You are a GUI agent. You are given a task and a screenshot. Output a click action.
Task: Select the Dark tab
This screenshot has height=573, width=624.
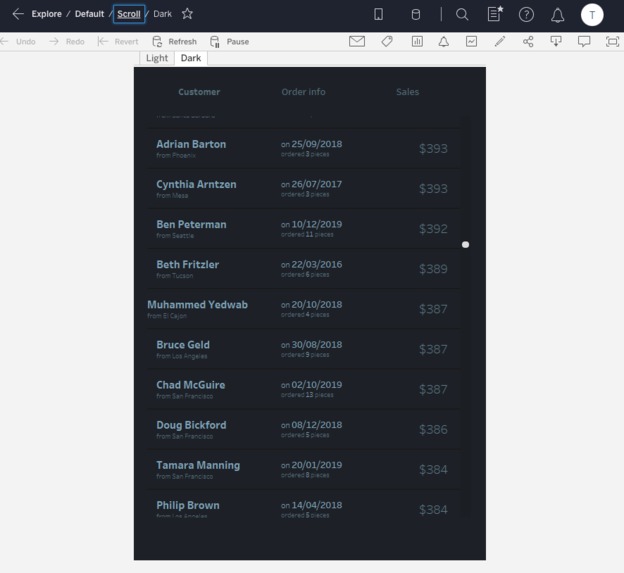point(191,58)
